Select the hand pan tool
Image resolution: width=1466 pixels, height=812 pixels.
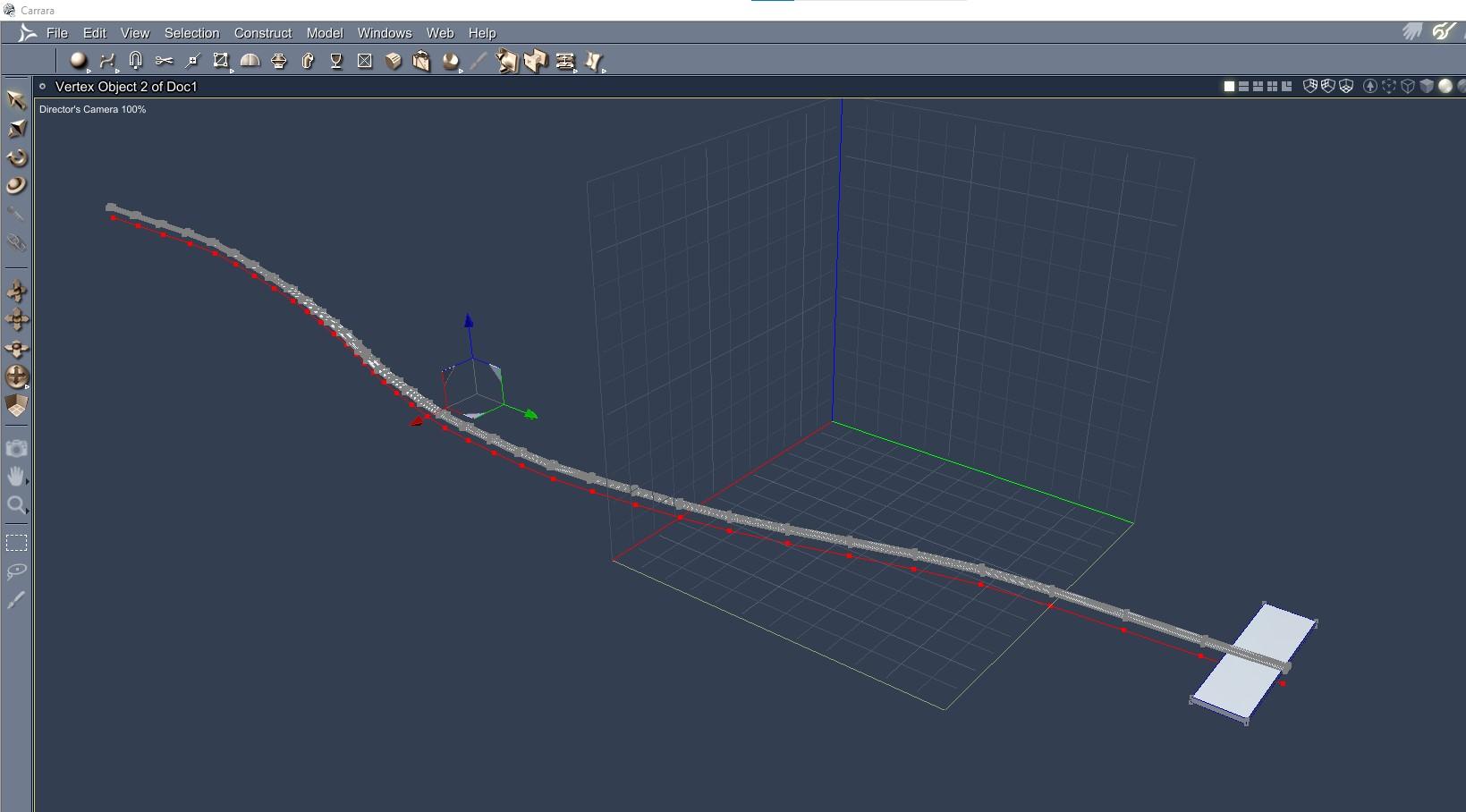[16, 477]
